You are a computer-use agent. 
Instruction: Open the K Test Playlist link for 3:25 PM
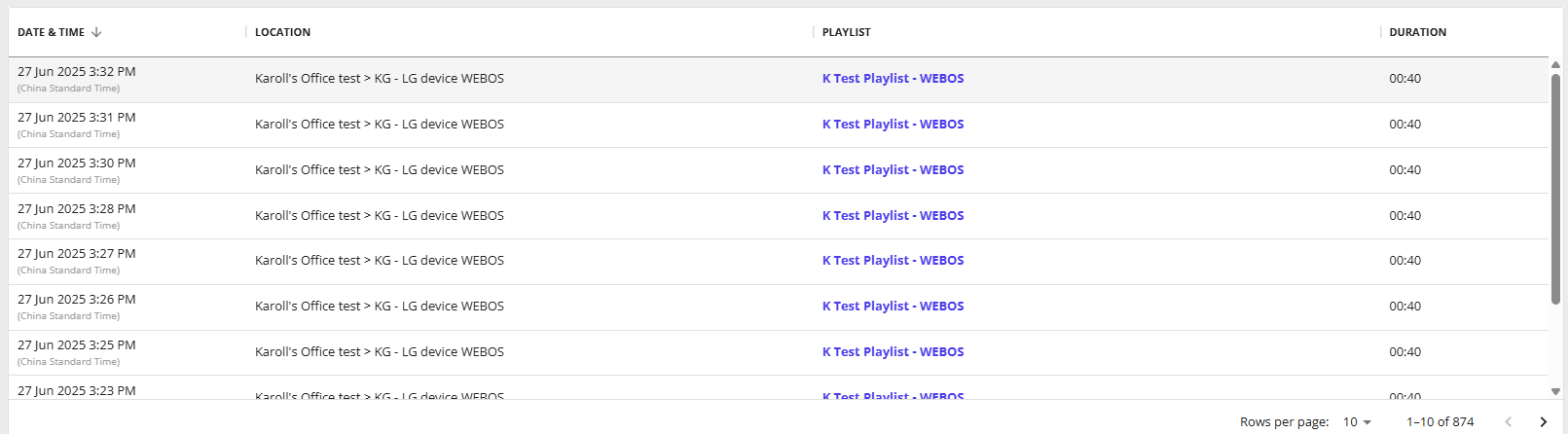tap(893, 351)
